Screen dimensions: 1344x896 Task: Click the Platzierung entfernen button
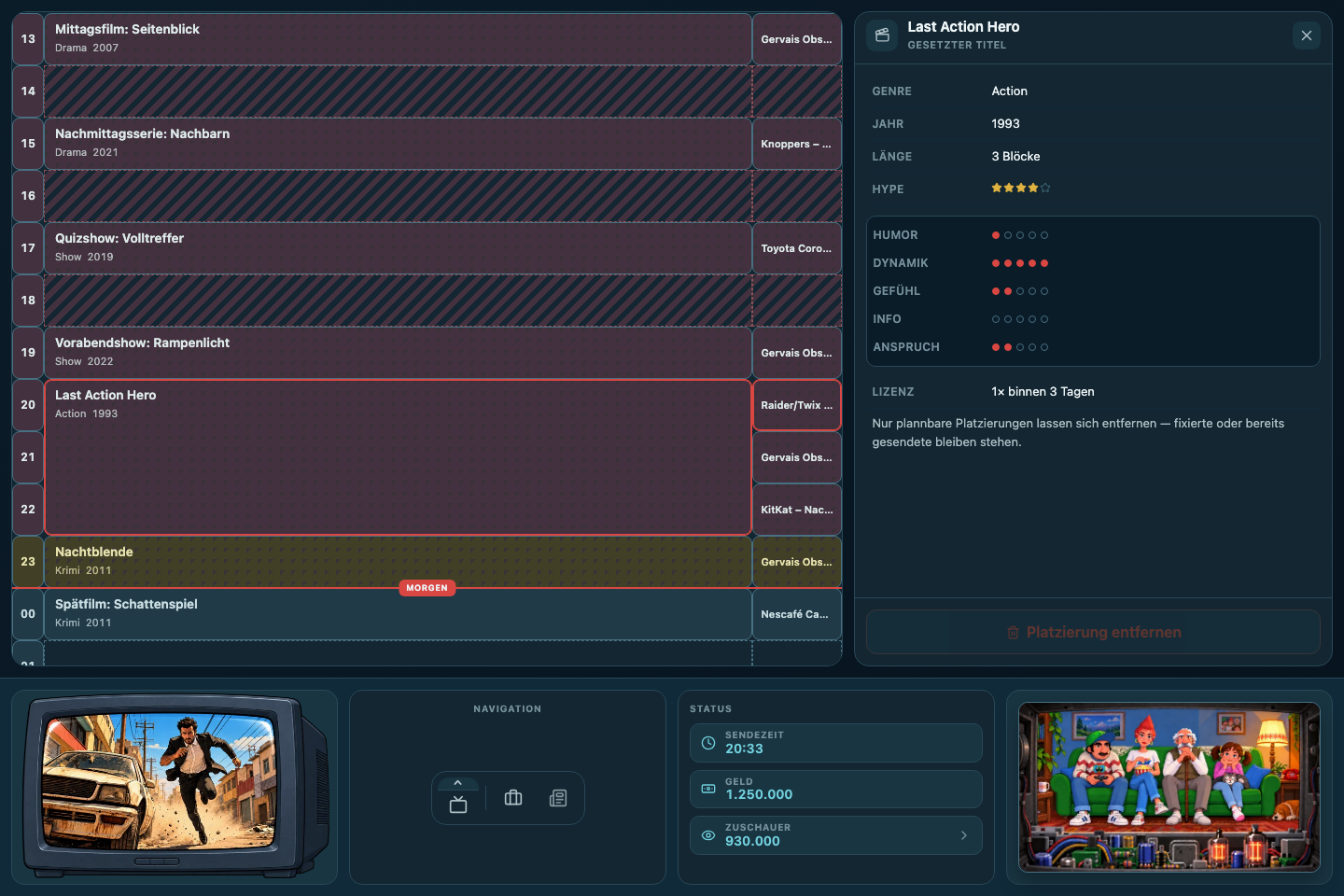point(1093,632)
